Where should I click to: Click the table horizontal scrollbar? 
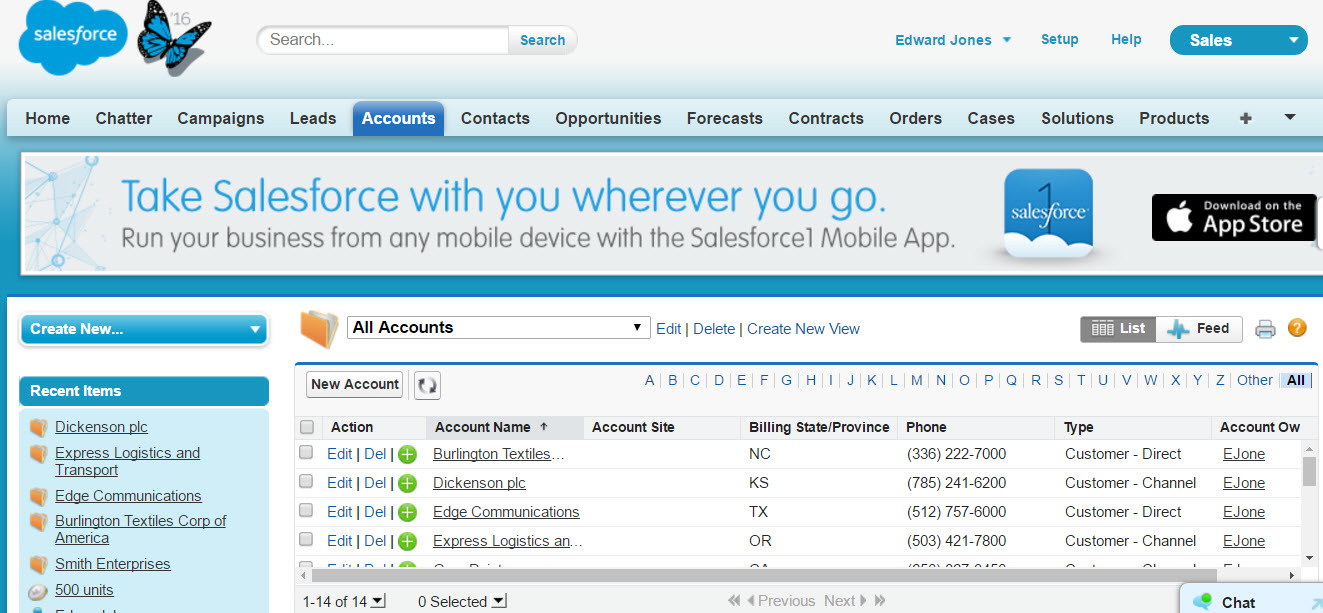765,575
